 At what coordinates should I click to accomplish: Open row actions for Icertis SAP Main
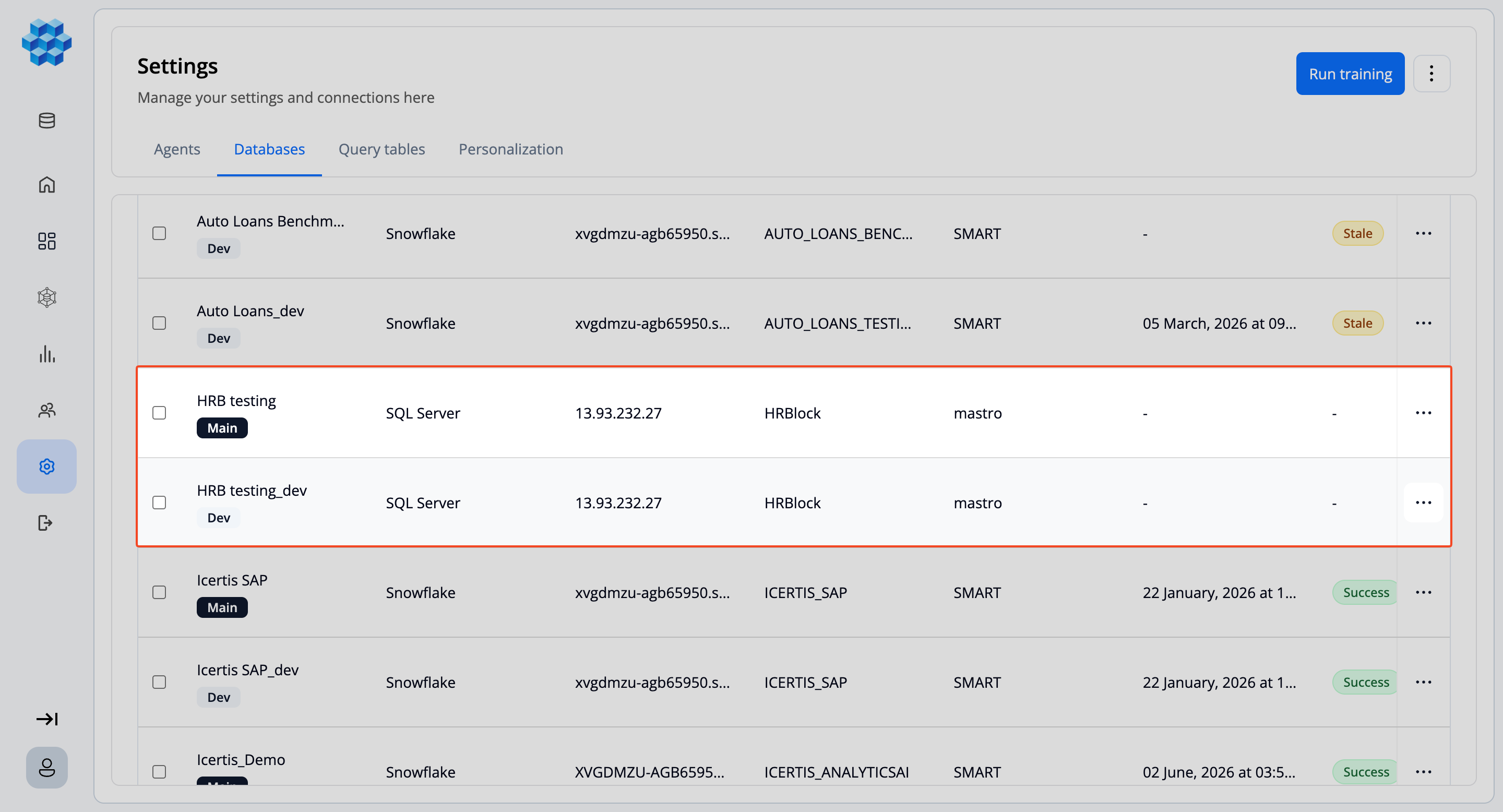tap(1423, 593)
